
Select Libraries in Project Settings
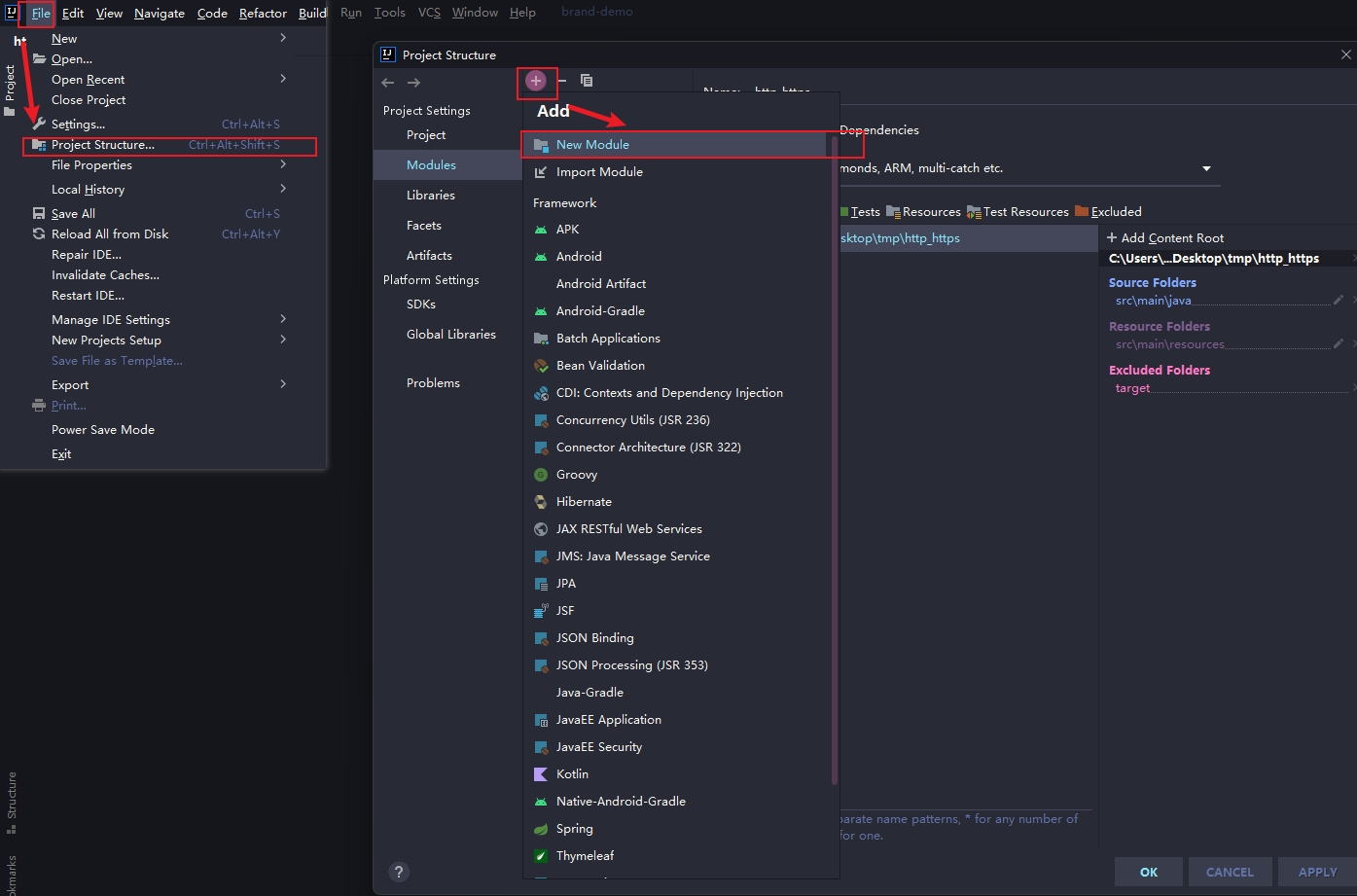tap(431, 196)
